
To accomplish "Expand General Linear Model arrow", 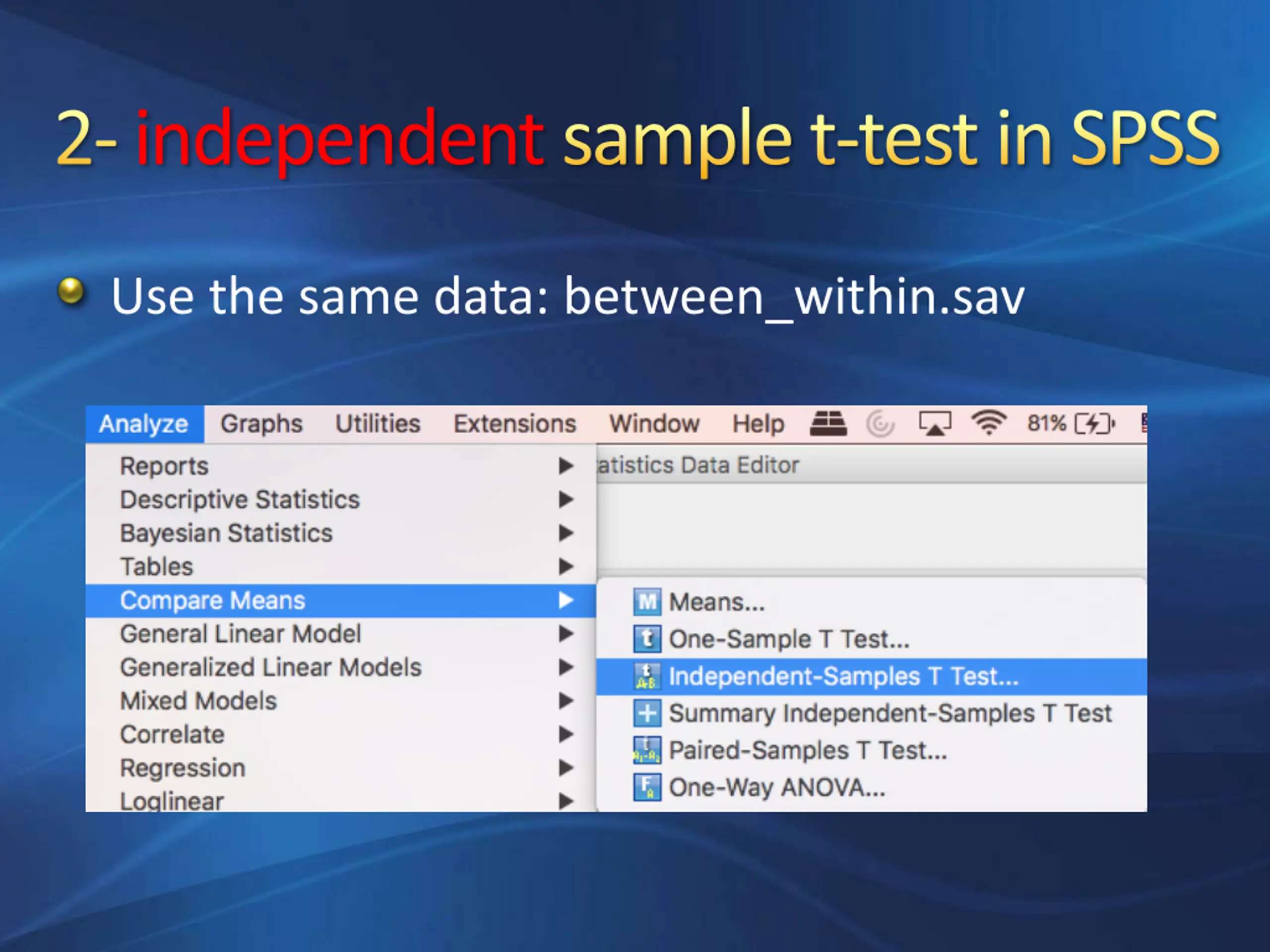I will click(x=566, y=634).
